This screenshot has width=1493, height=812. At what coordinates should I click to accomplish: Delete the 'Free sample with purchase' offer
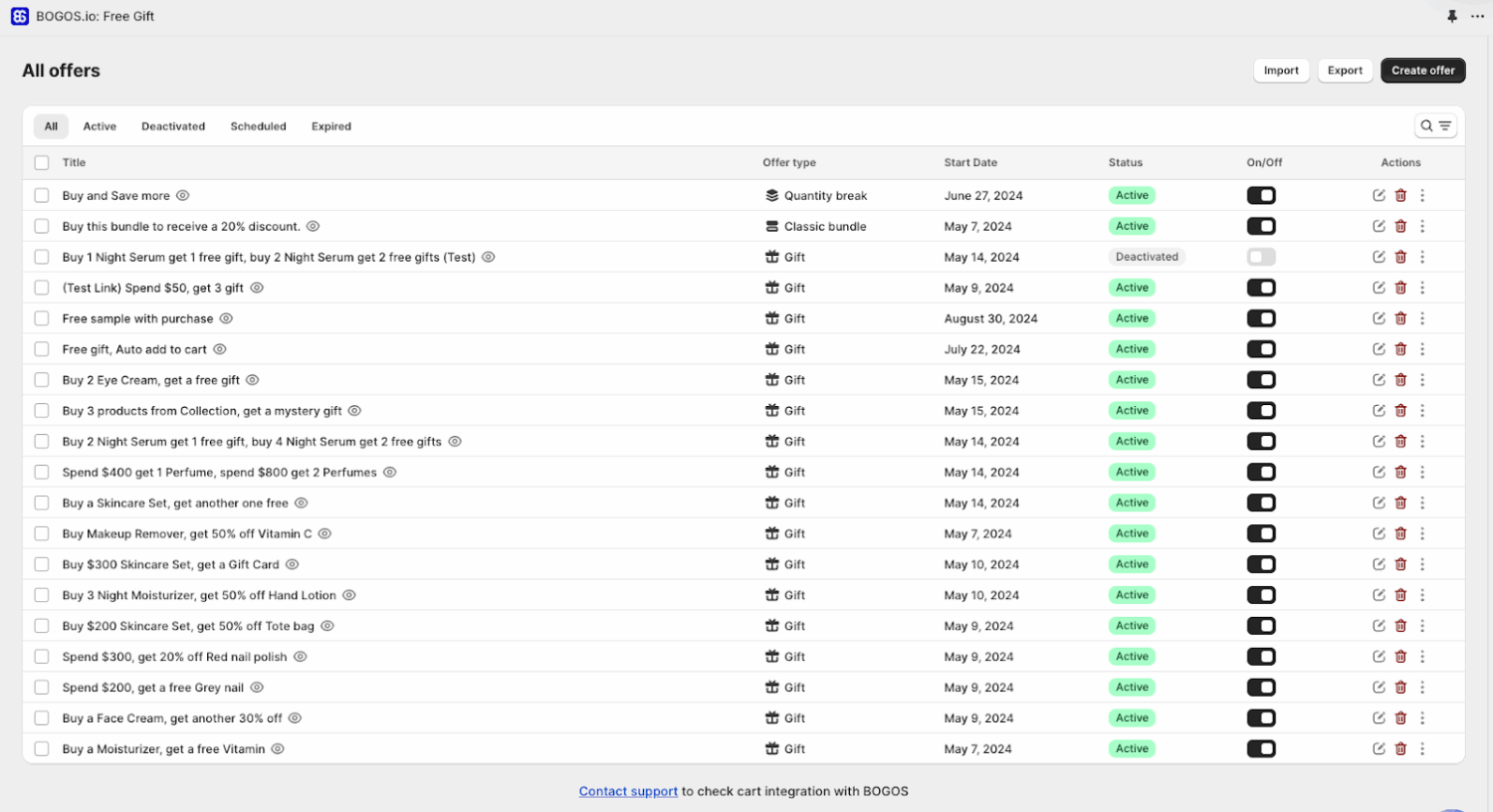(1400, 318)
